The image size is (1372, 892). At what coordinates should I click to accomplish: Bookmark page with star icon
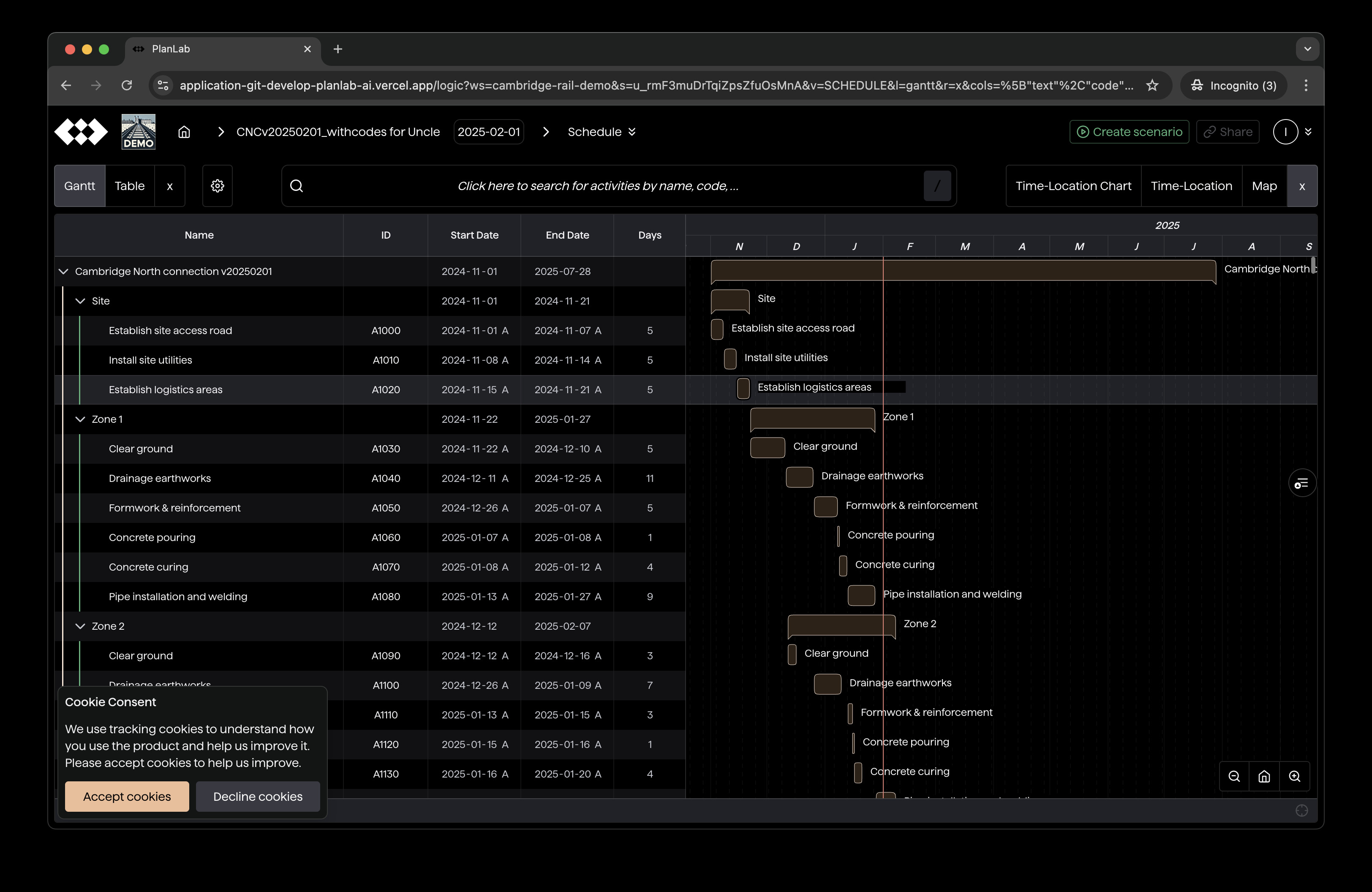tap(1152, 85)
